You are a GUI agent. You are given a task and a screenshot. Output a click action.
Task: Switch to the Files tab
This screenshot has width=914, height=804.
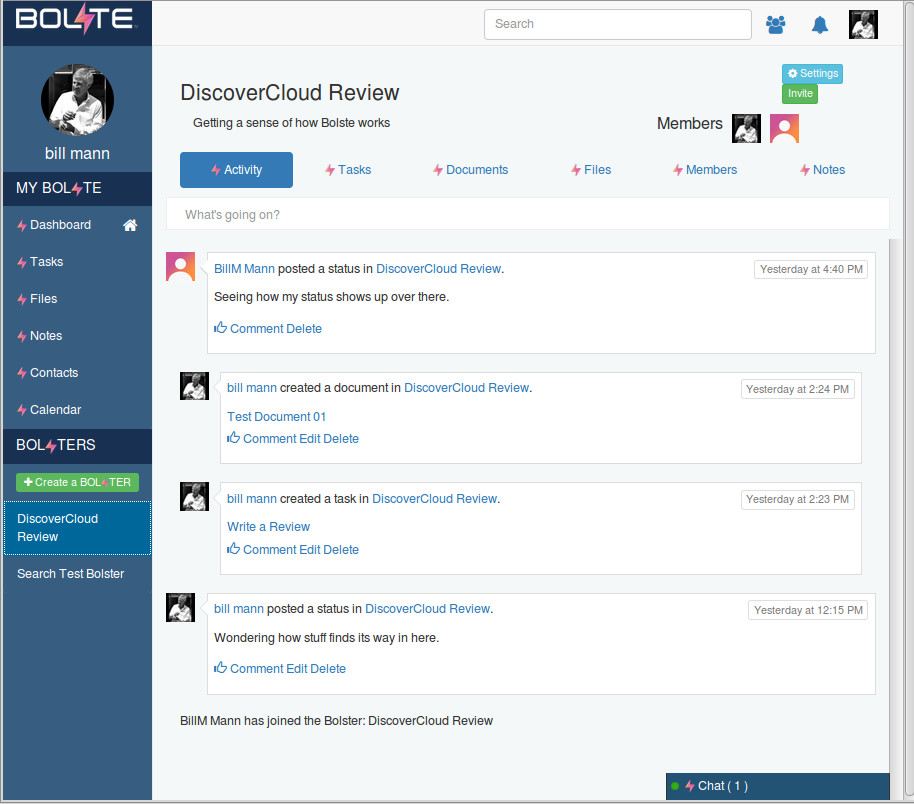pos(591,170)
